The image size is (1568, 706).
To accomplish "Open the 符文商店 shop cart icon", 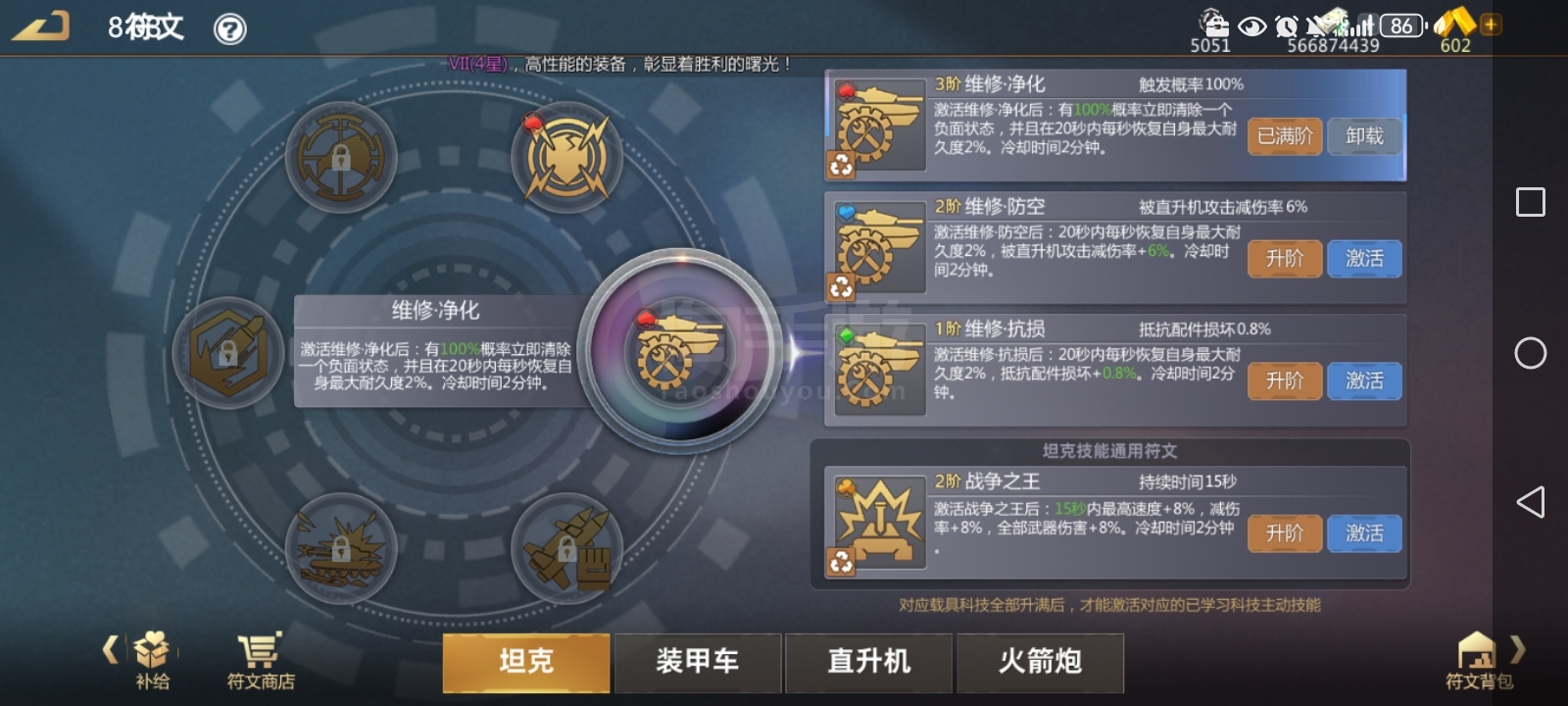I will pyautogui.click(x=261, y=661).
